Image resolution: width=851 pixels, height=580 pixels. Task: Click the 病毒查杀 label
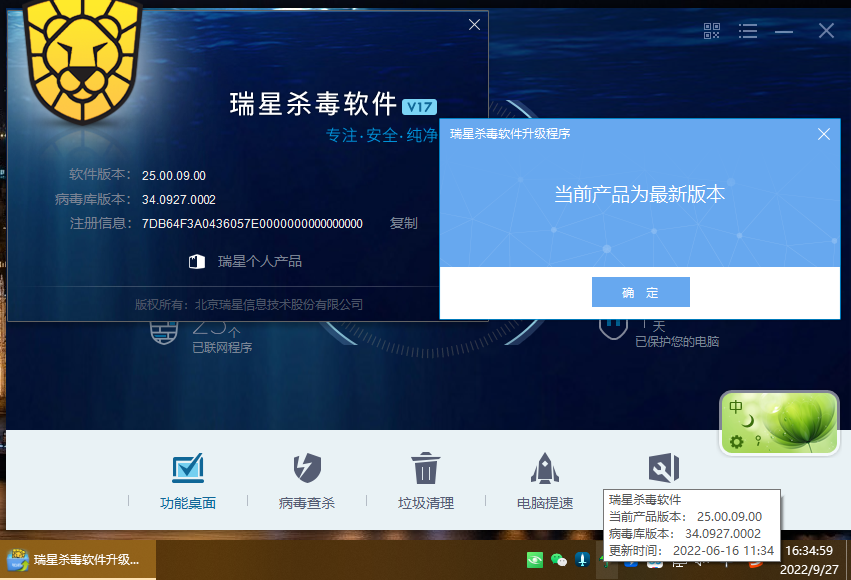(307, 503)
